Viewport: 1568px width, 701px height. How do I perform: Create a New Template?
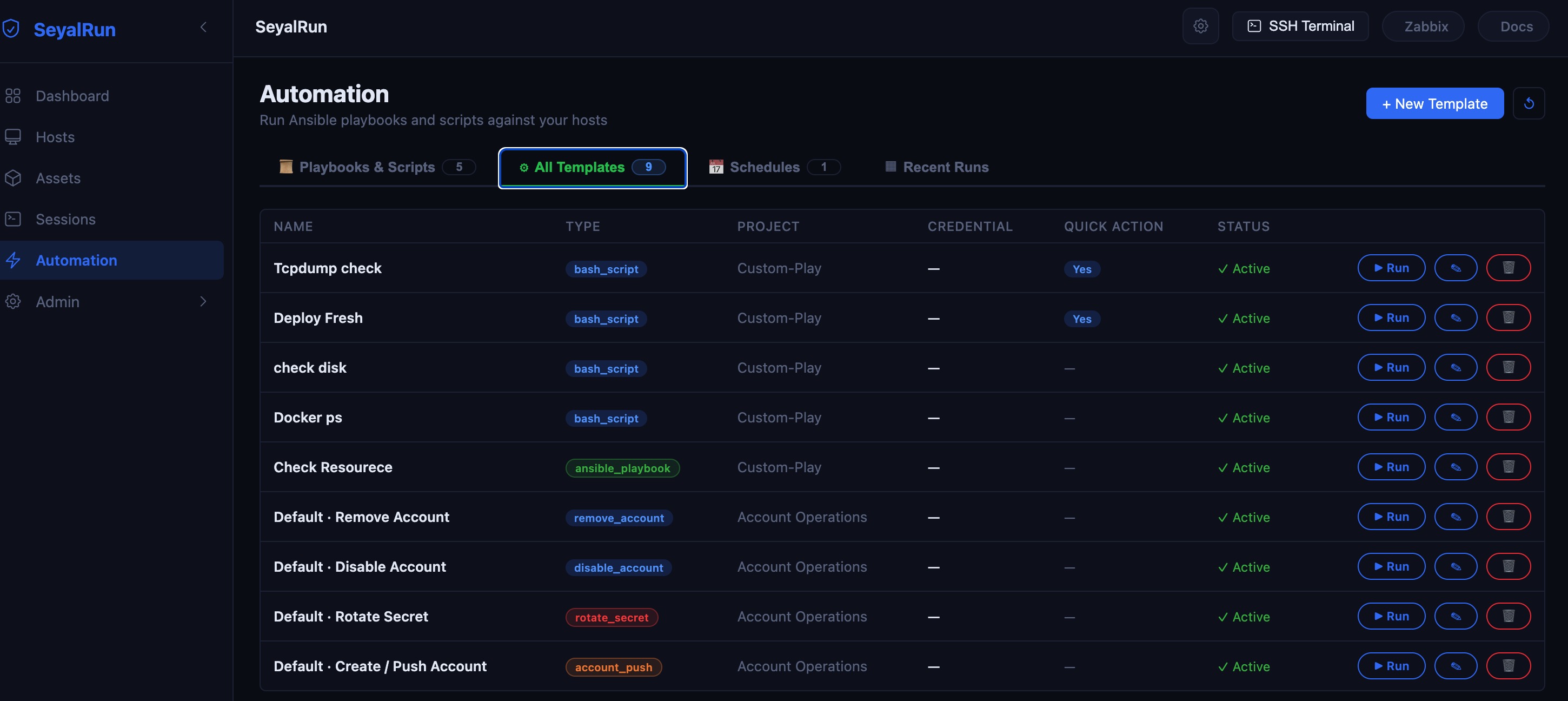(x=1434, y=103)
